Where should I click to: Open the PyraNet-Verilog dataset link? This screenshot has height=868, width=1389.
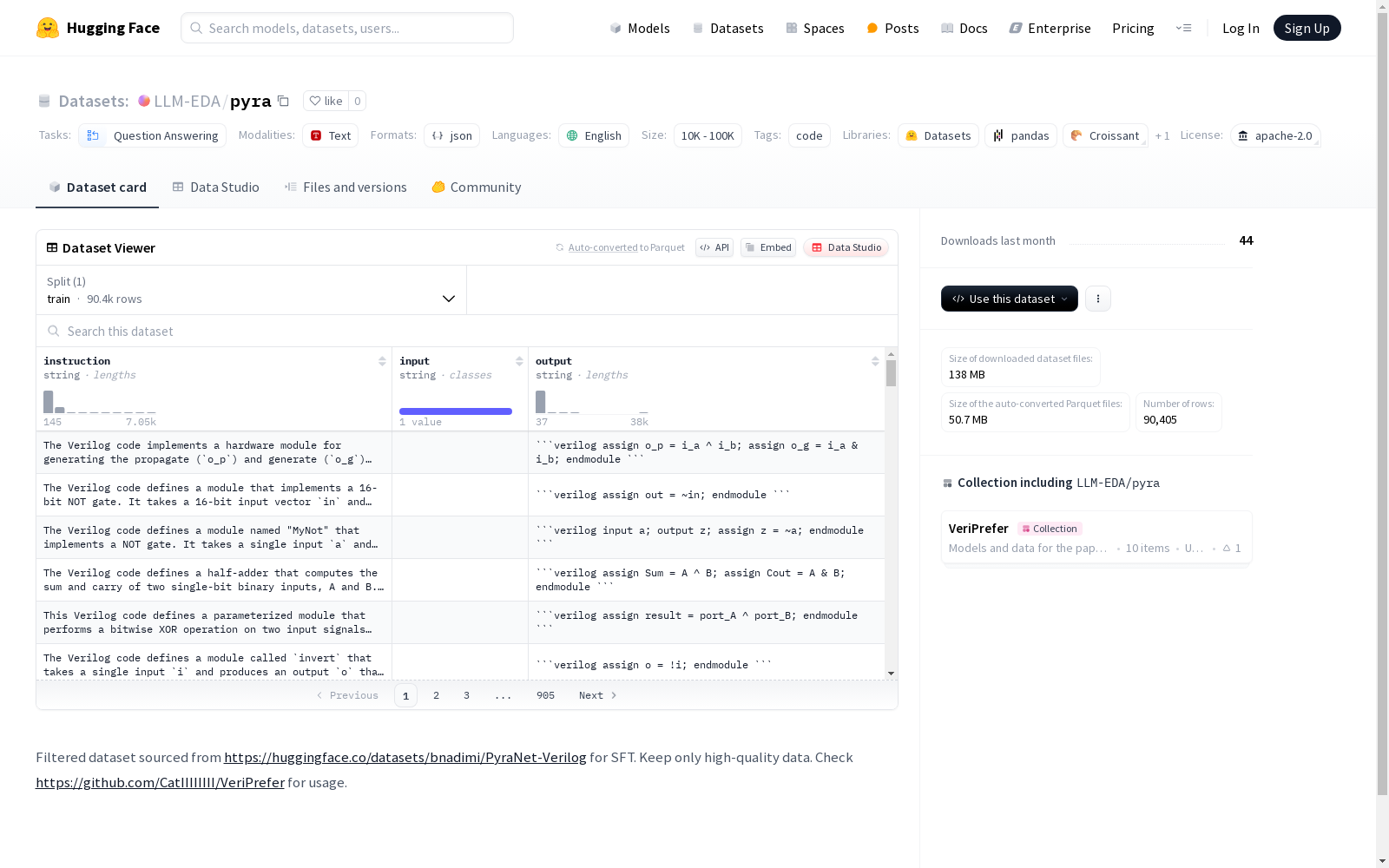click(x=405, y=758)
